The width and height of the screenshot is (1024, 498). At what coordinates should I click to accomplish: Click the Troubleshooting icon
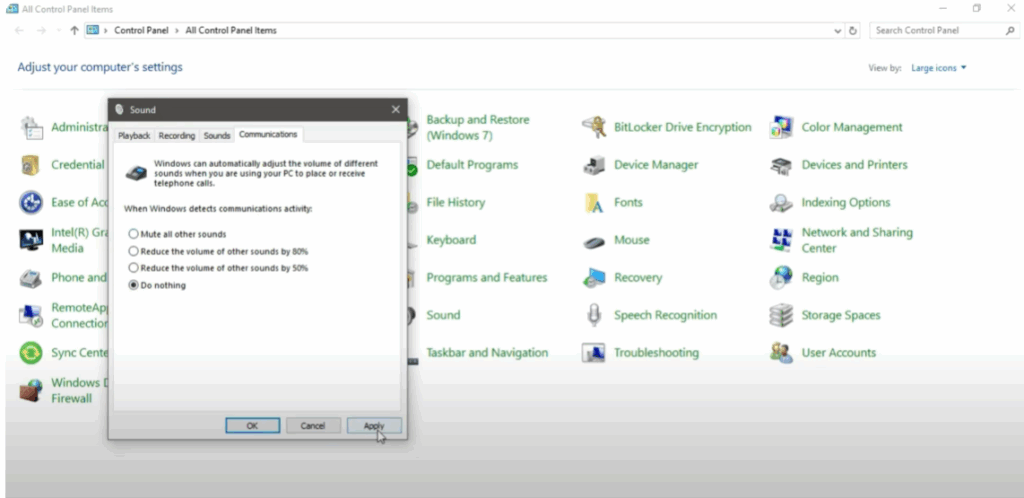(x=595, y=353)
